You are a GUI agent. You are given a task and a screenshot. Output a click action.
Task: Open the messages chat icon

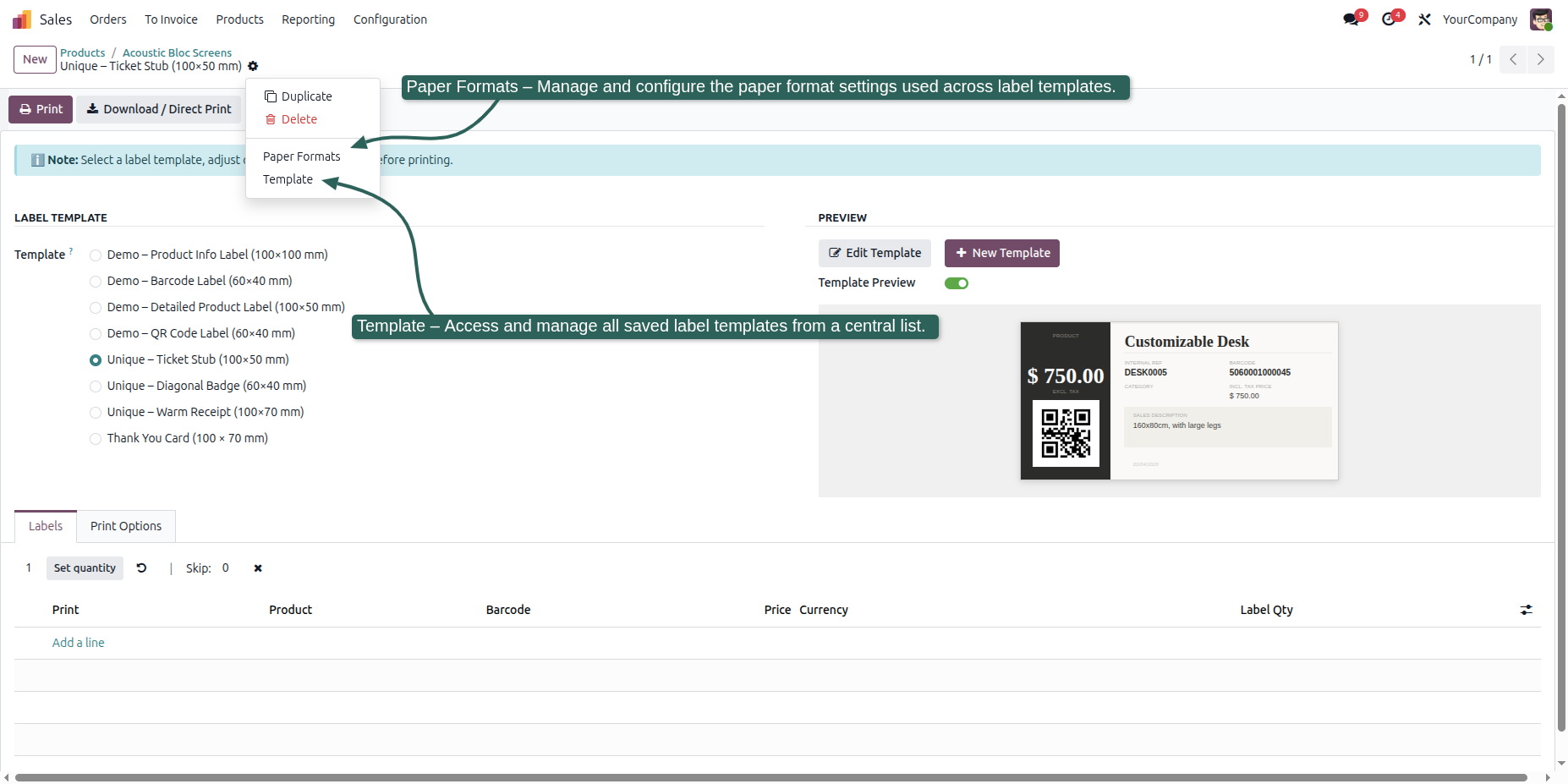tap(1351, 19)
